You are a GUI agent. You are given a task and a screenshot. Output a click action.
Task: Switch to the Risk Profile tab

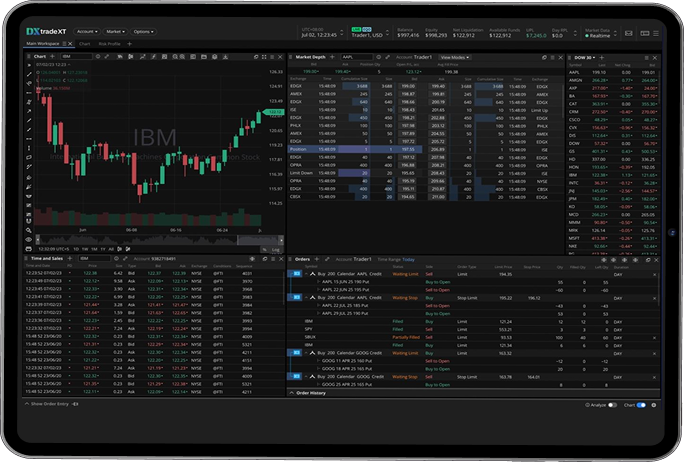109,44
